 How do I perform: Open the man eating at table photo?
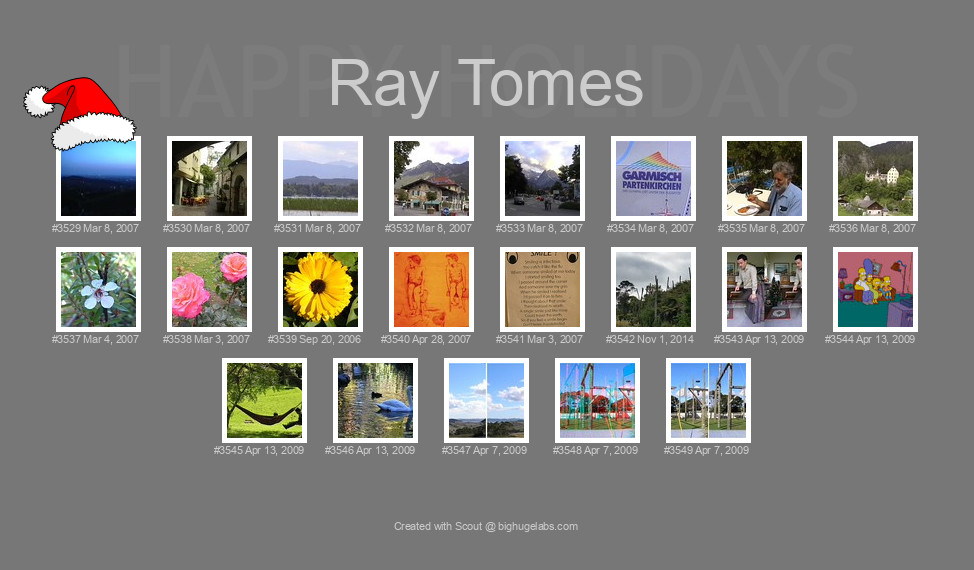coord(764,178)
